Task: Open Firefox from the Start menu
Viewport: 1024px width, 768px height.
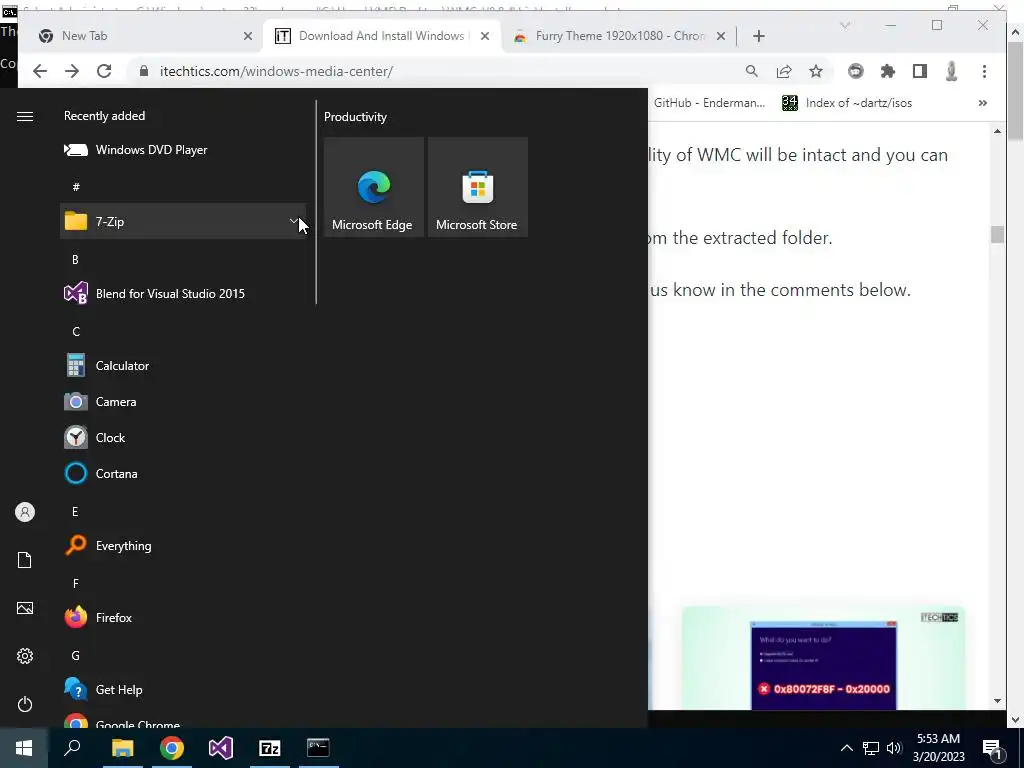Action: point(183,617)
